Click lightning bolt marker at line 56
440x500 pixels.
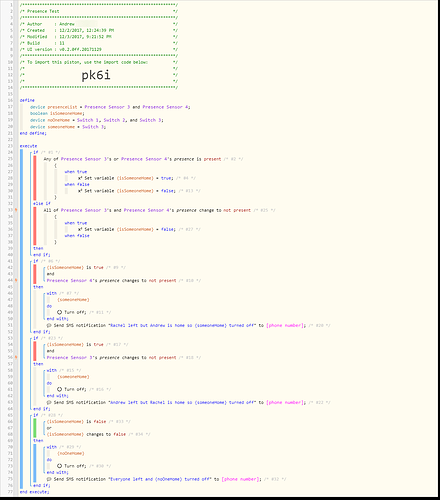pyautogui.click(x=16, y=357)
